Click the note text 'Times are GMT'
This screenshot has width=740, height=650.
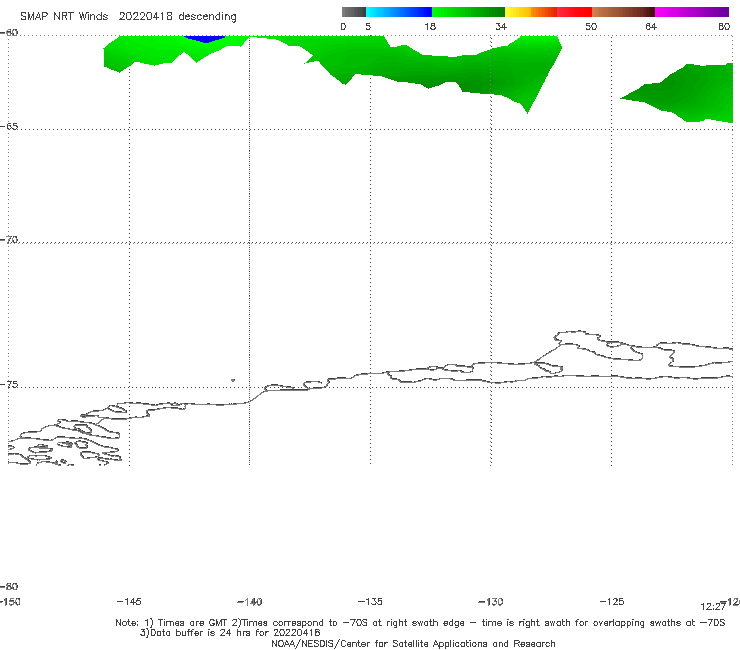[x=193, y=623]
